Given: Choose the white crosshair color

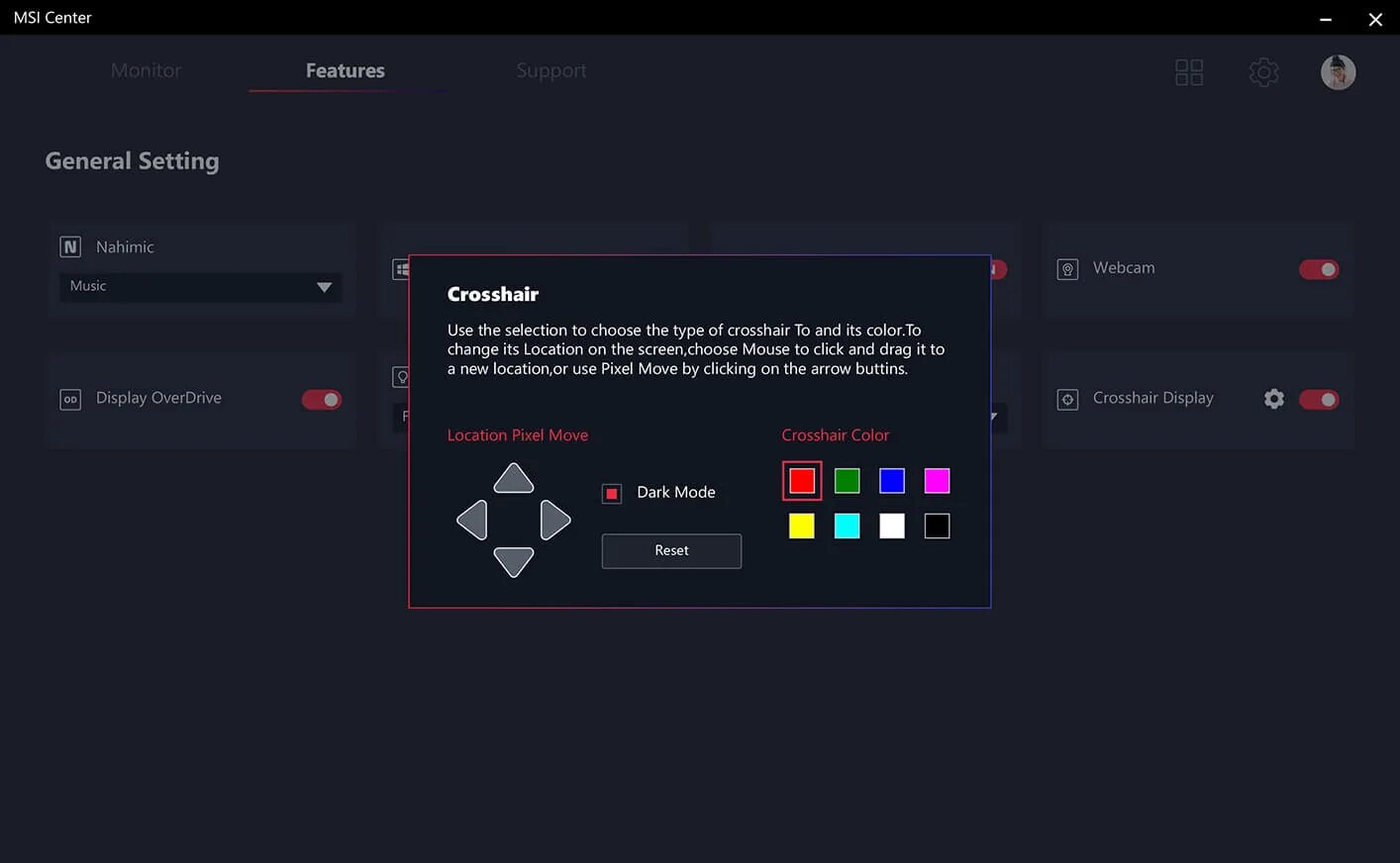Looking at the screenshot, I should click(892, 526).
